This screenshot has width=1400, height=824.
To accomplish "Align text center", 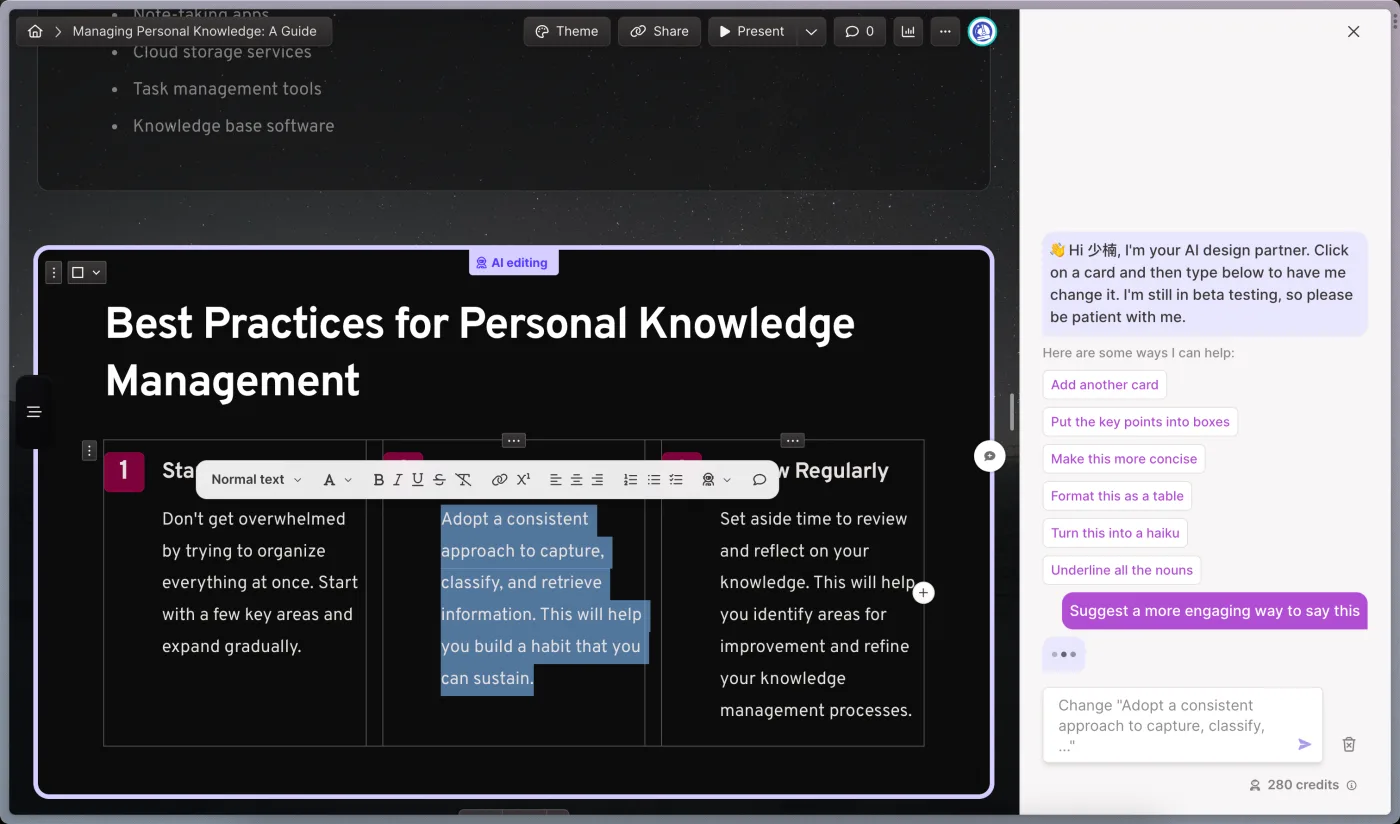I will tap(577, 480).
